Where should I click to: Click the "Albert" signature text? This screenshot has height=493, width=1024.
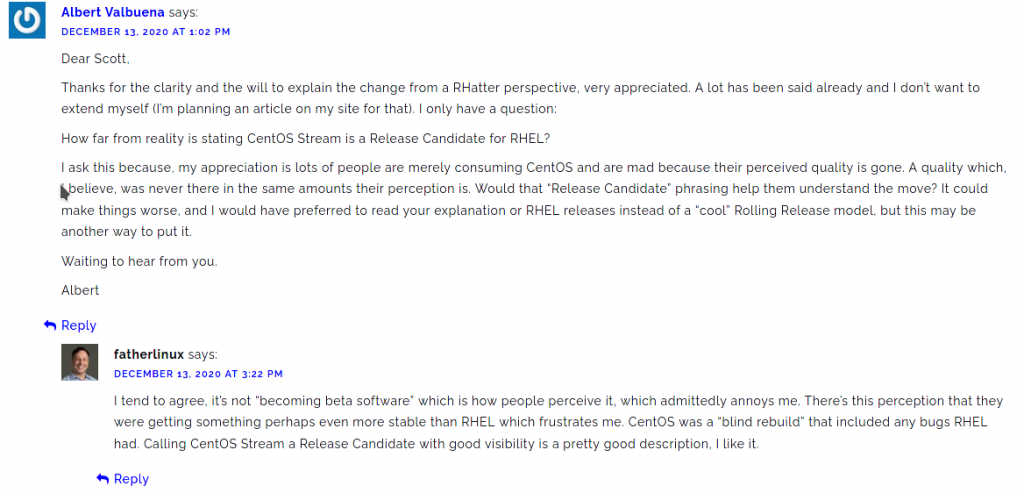[x=80, y=290]
